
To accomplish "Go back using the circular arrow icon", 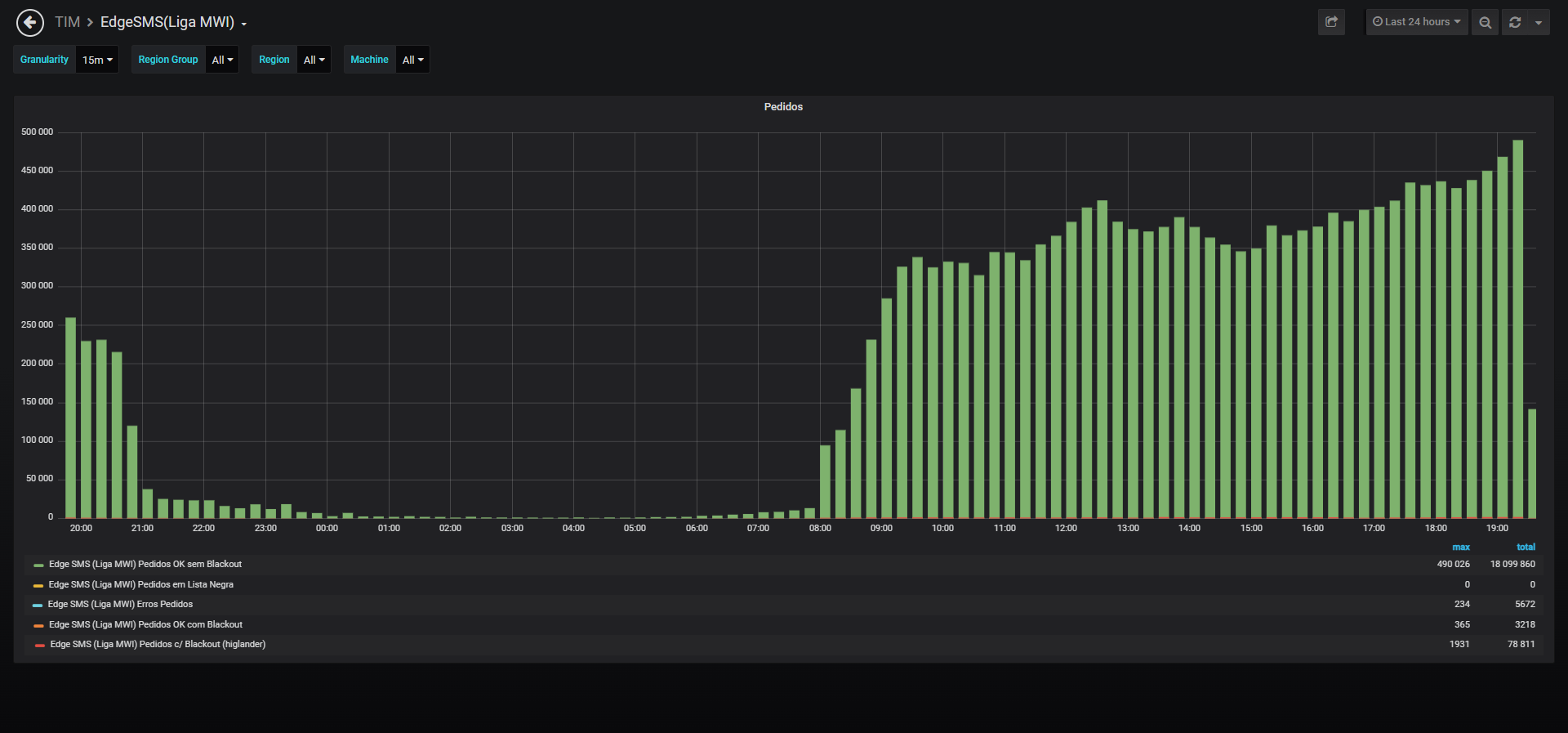I will 30,22.
